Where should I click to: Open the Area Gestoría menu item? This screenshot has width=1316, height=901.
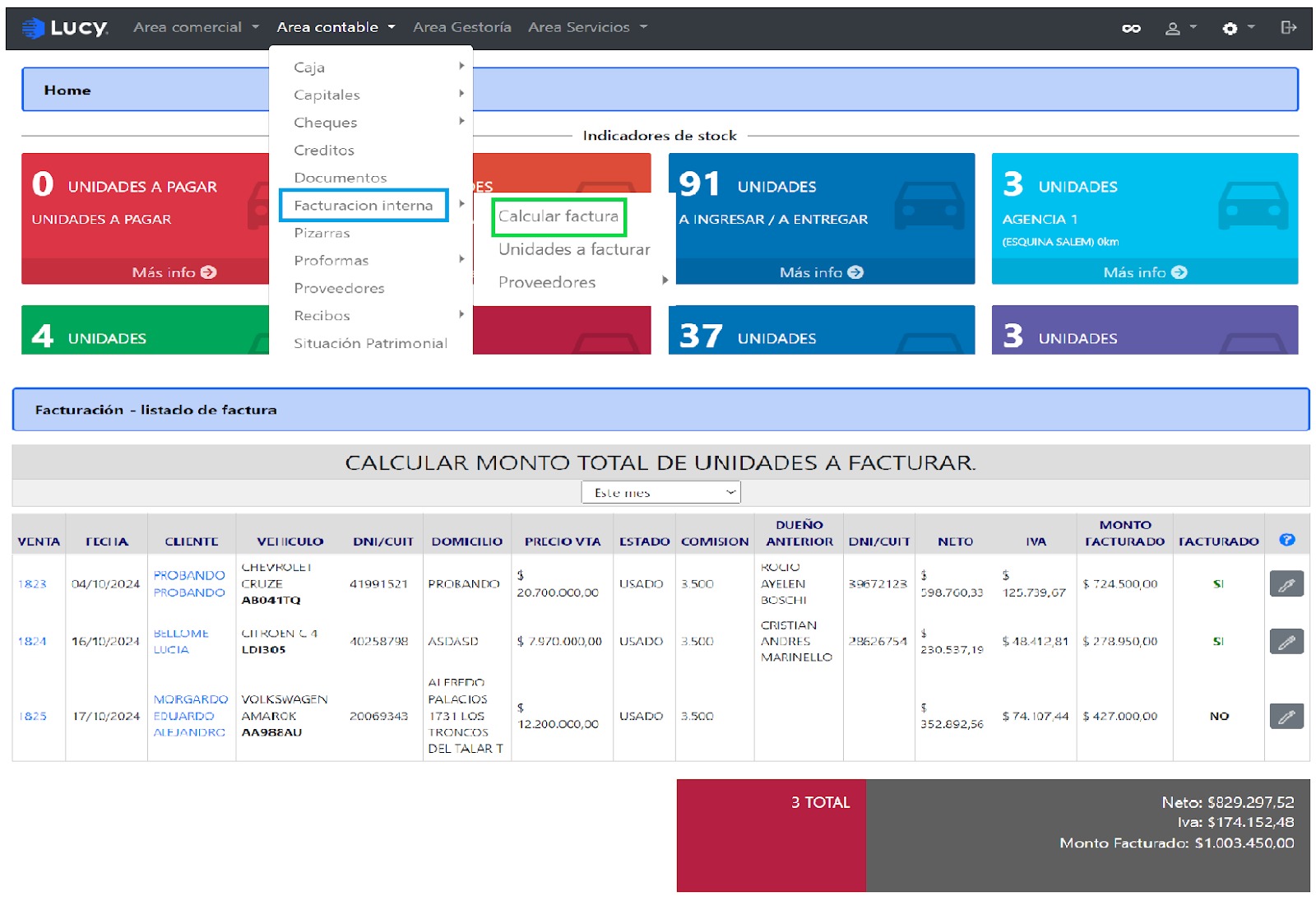pos(462,27)
